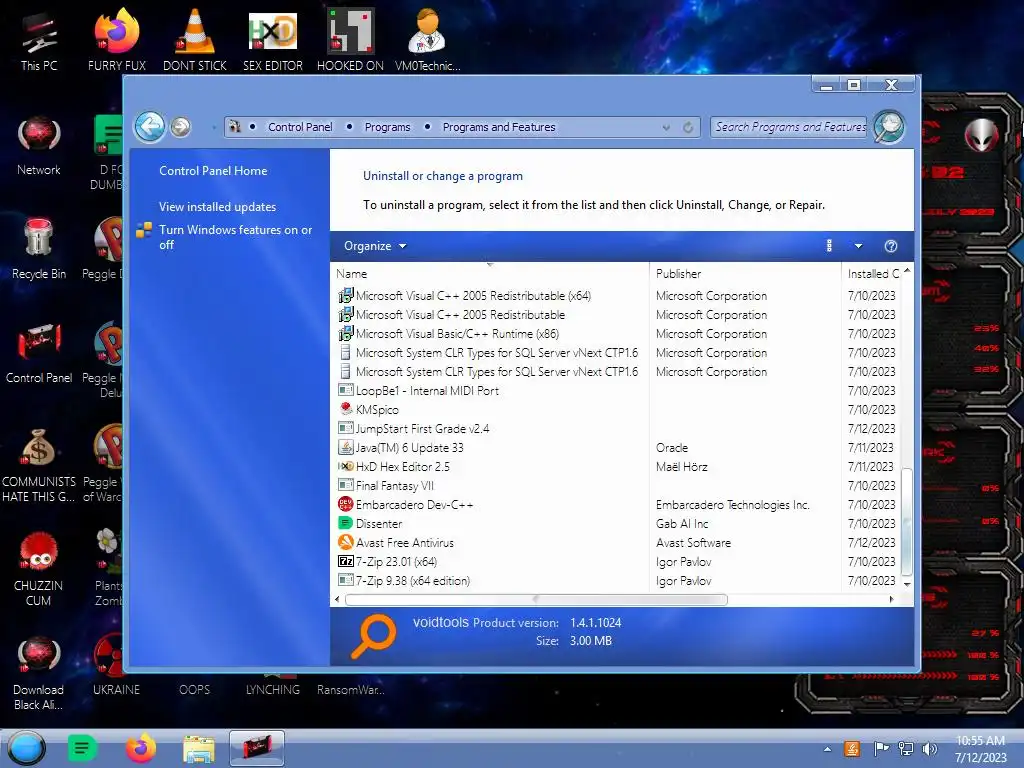
Task: Open Network desktop icon
Action: (x=39, y=147)
